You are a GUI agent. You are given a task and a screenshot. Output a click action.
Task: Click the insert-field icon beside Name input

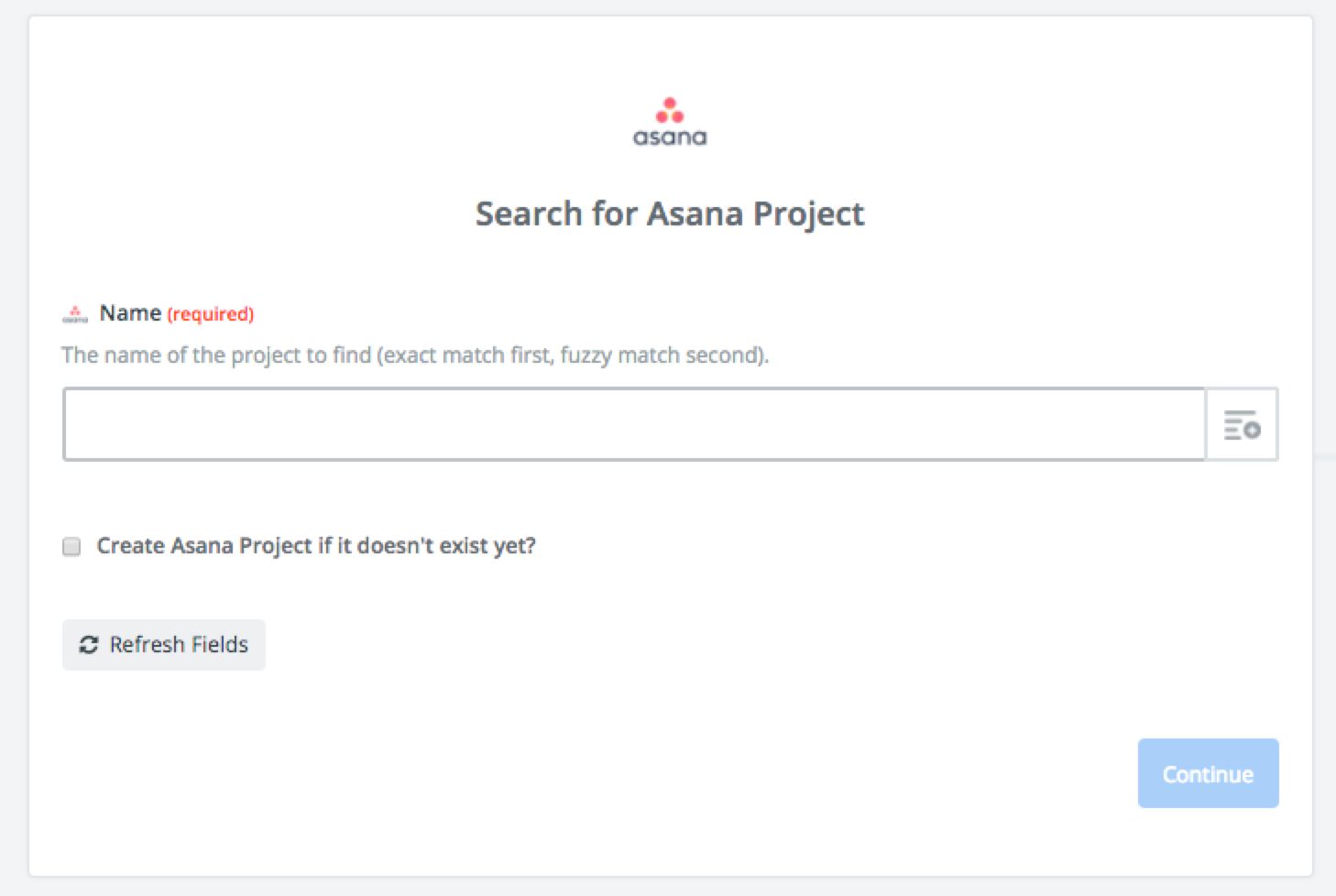1242,425
